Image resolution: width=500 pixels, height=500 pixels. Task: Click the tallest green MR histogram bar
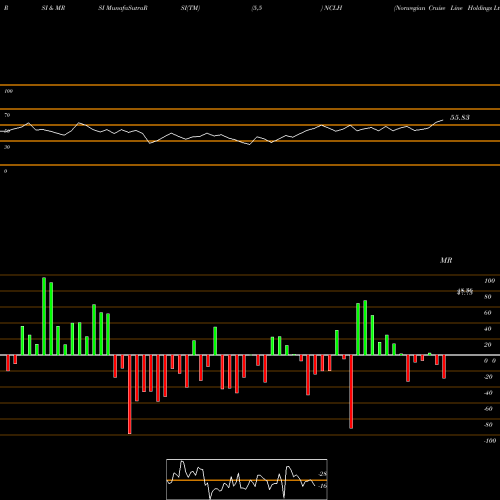(44, 316)
